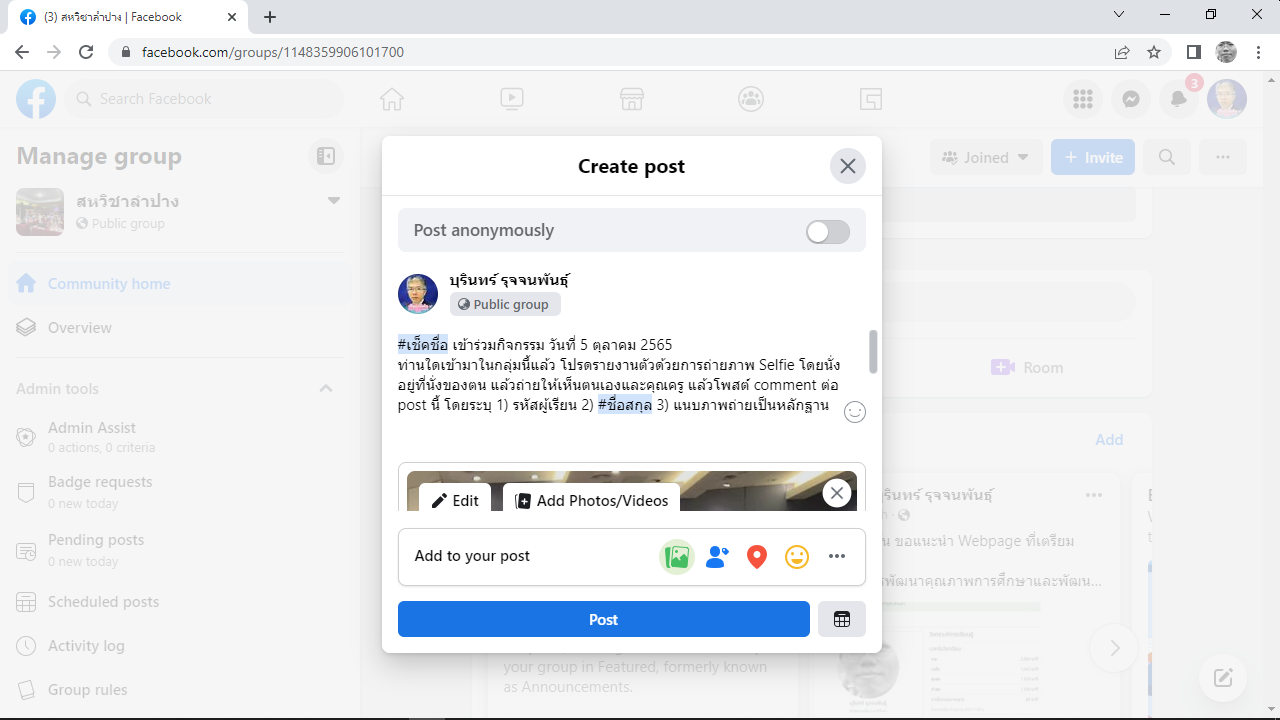Bookmark this tab star icon
Viewport: 1280px width, 720px height.
[1154, 52]
